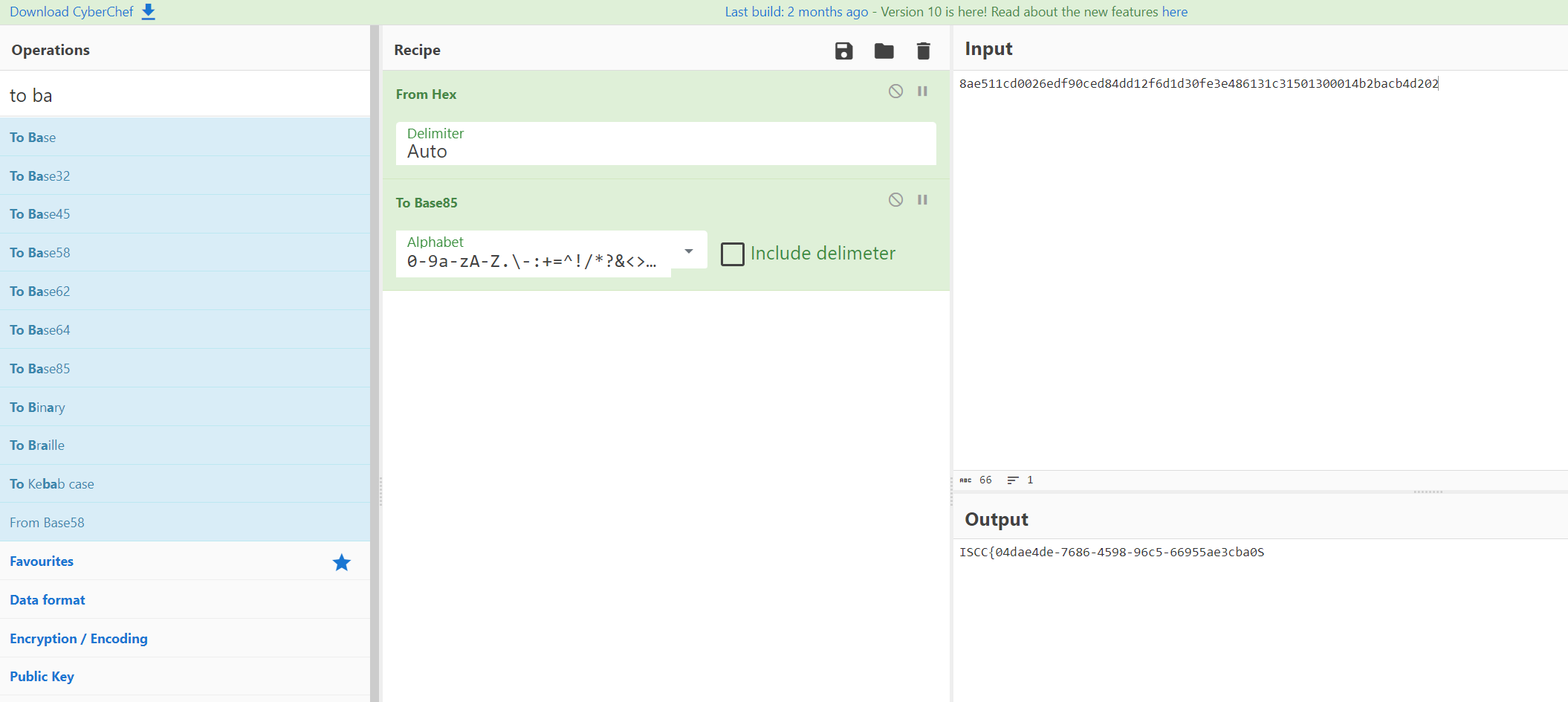Select the To Base62 operation
Viewport: 1568px width, 702px height.
(185, 291)
